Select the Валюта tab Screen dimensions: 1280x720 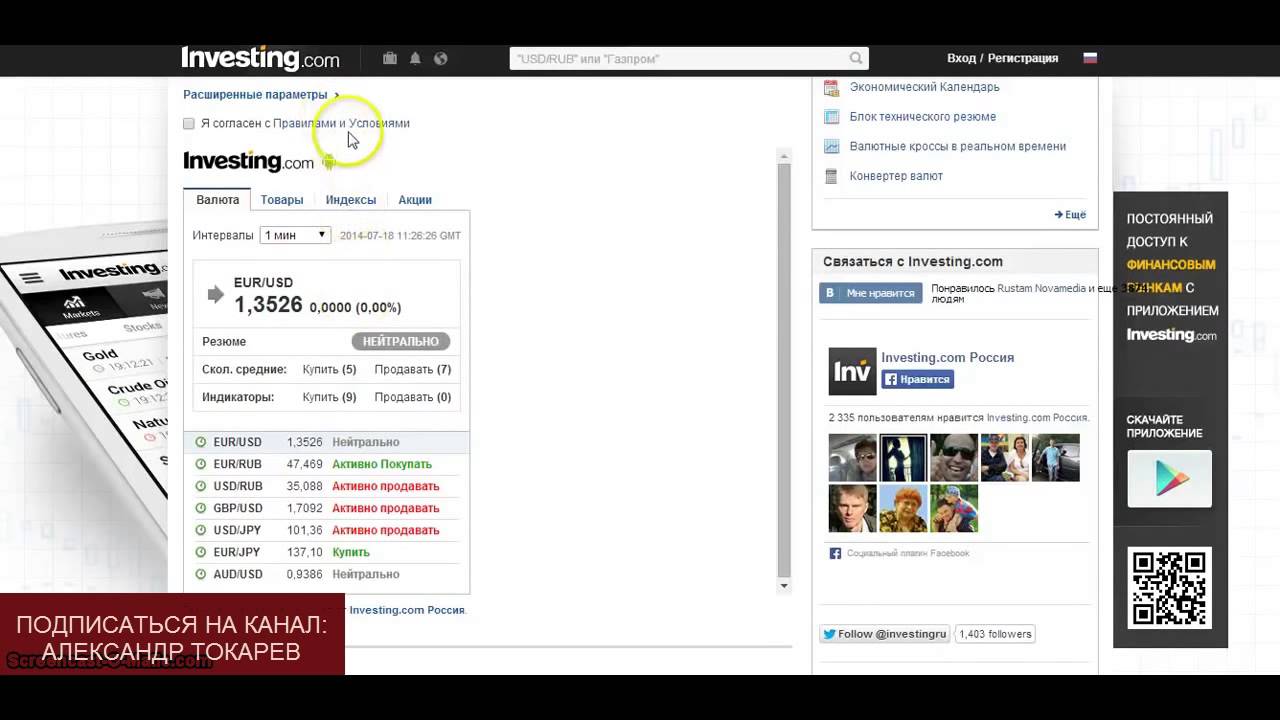coord(217,200)
